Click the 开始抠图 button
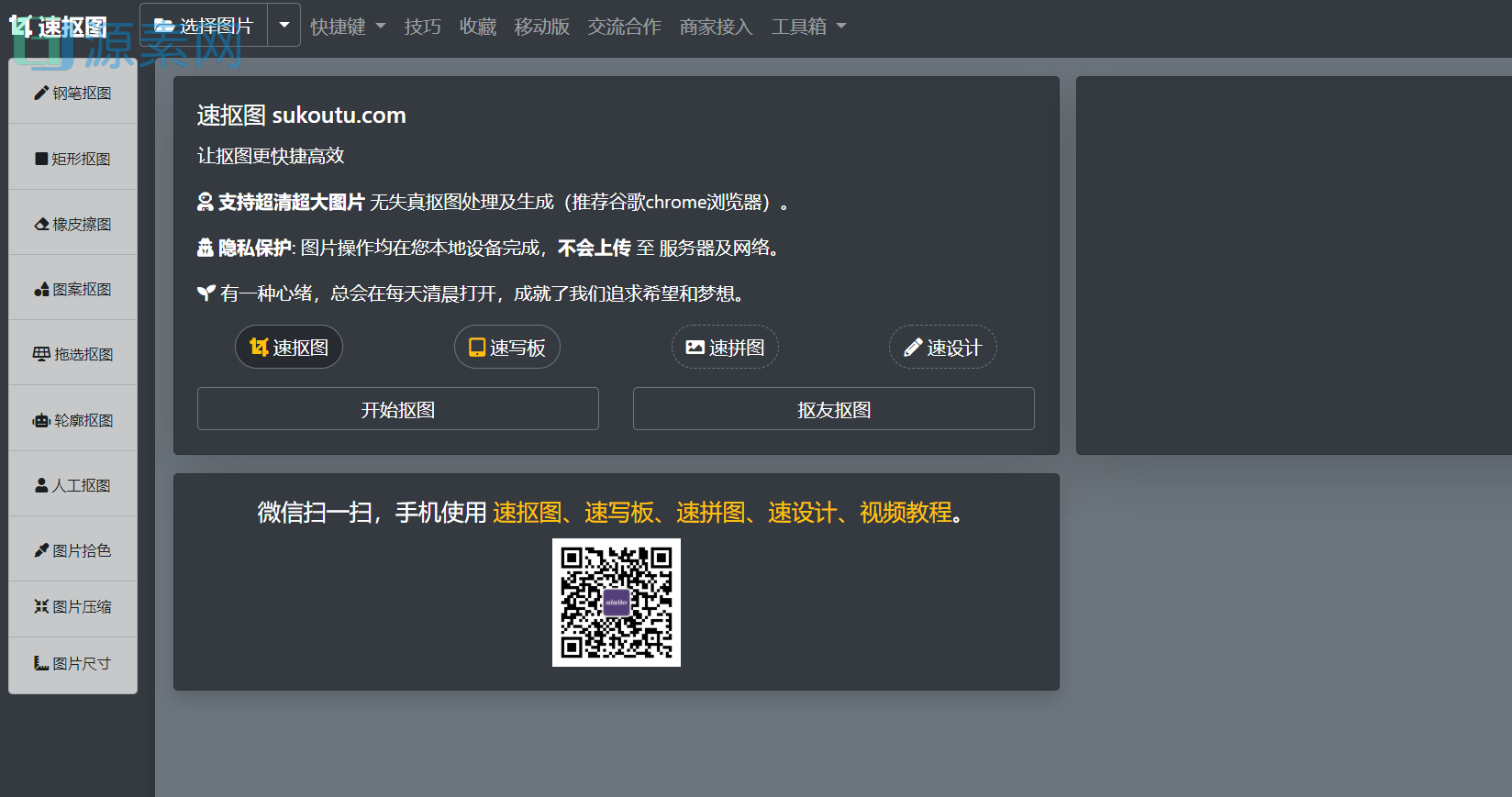1512x797 pixels. click(x=398, y=409)
